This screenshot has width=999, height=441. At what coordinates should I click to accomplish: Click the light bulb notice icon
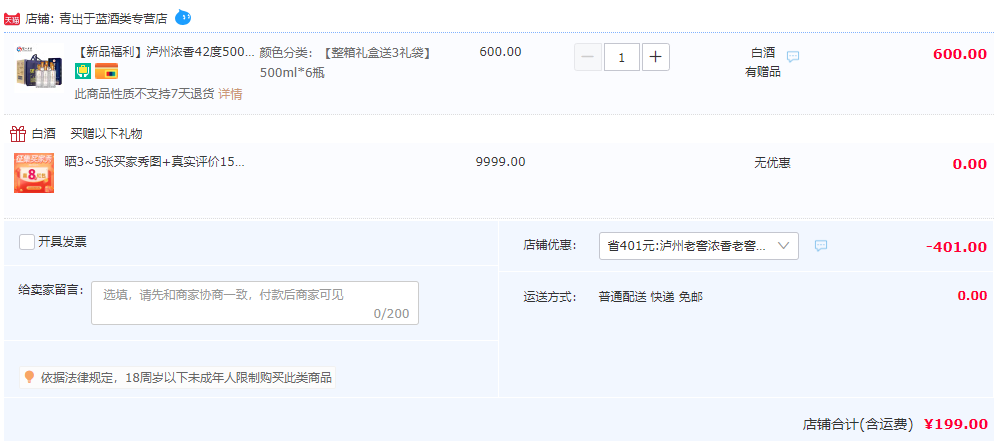(29, 377)
